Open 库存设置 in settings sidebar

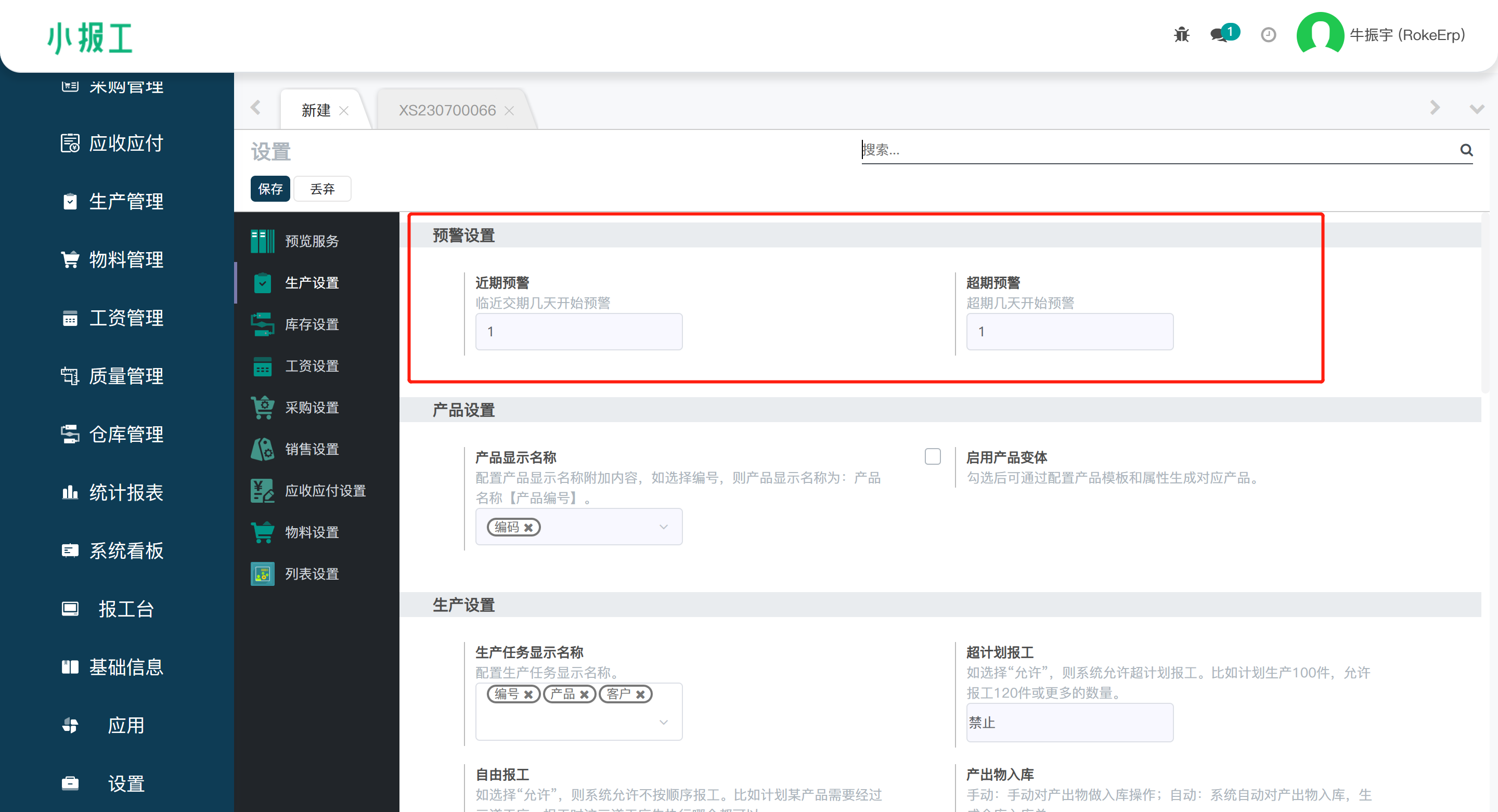[x=312, y=324]
